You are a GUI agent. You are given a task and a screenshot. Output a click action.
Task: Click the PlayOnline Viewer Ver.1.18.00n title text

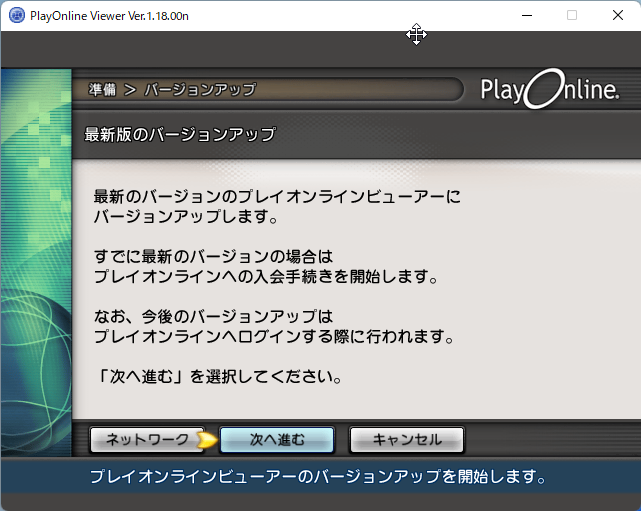pyautogui.click(x=109, y=16)
